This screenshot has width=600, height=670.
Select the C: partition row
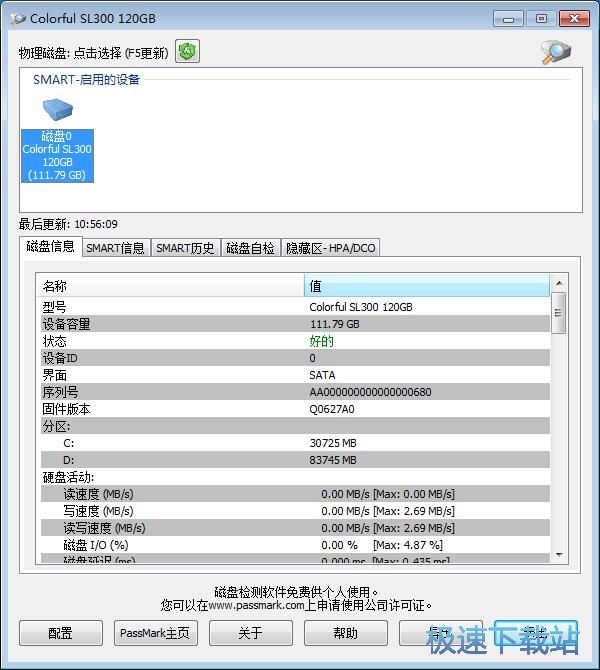point(295,443)
